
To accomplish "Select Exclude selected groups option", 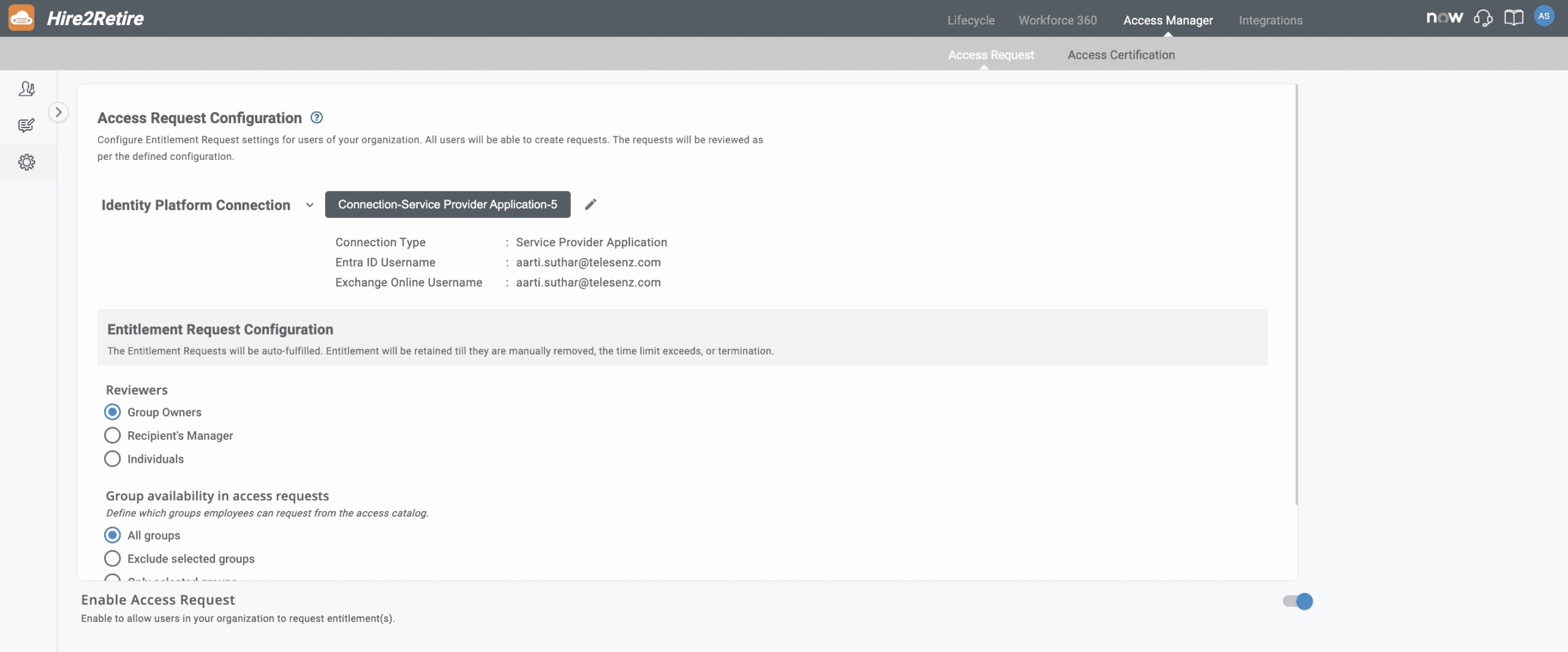I will pyautogui.click(x=112, y=558).
